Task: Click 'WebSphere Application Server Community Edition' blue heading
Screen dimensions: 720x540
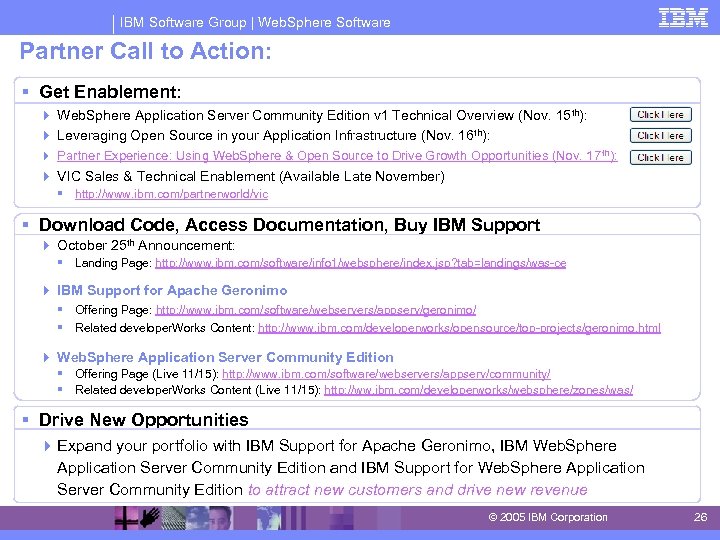Action: (x=225, y=357)
